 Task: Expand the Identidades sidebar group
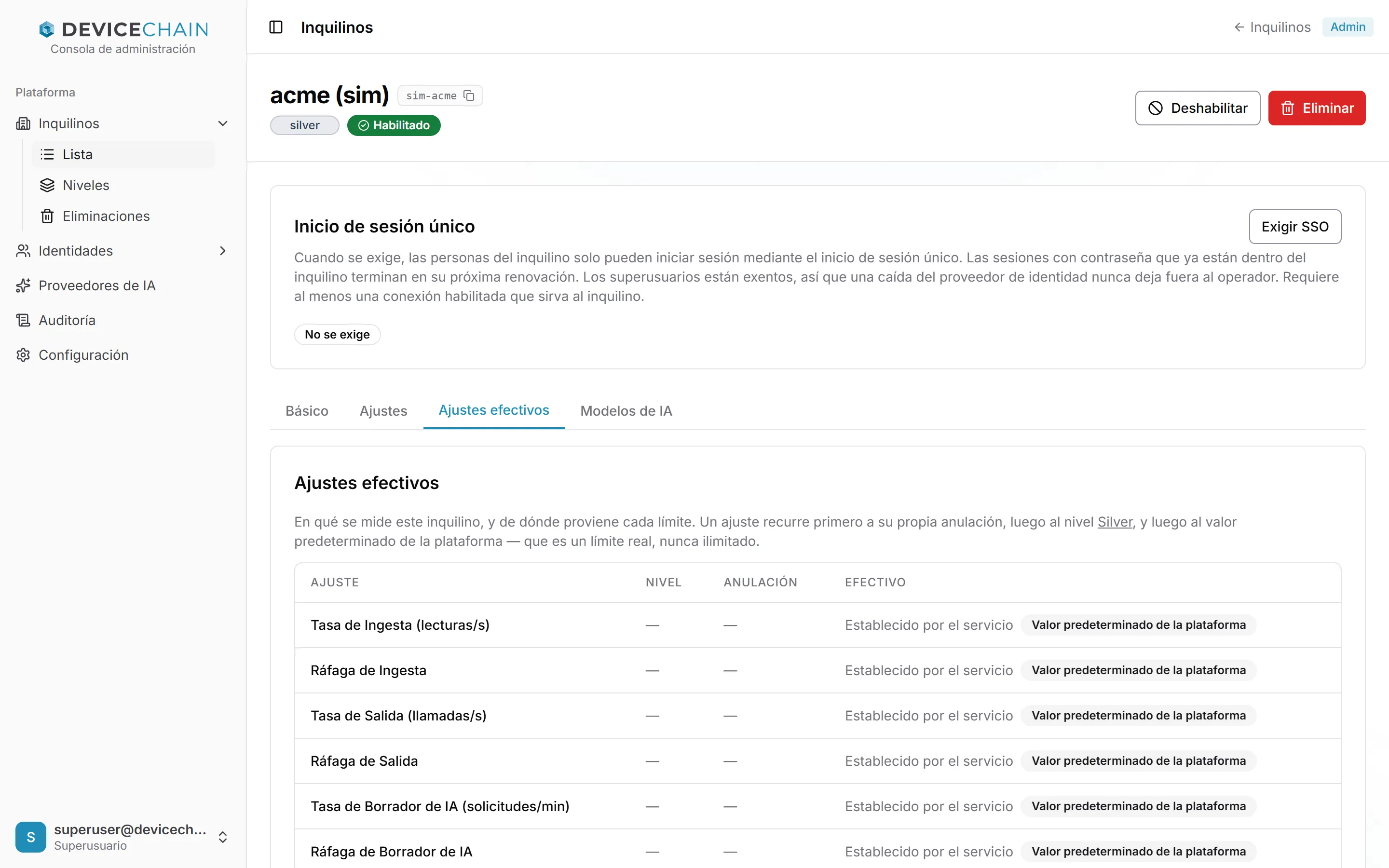click(223, 251)
